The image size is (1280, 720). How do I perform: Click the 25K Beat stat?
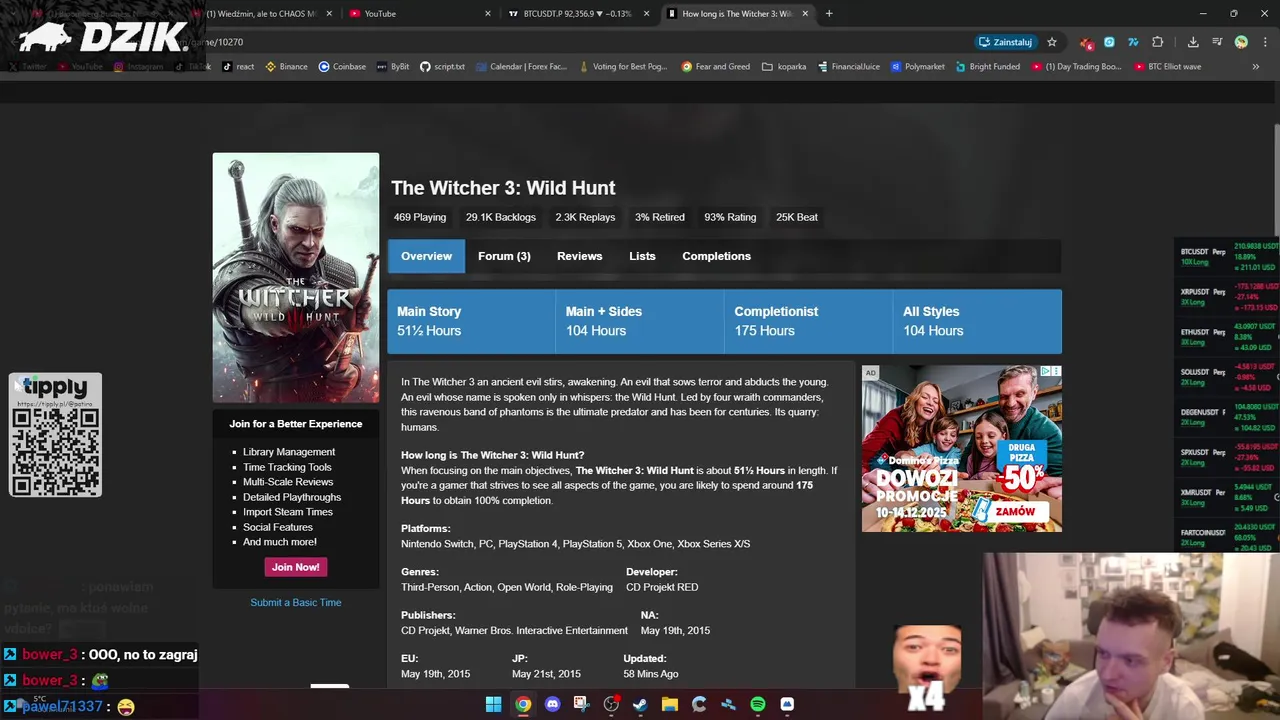pyautogui.click(x=797, y=217)
